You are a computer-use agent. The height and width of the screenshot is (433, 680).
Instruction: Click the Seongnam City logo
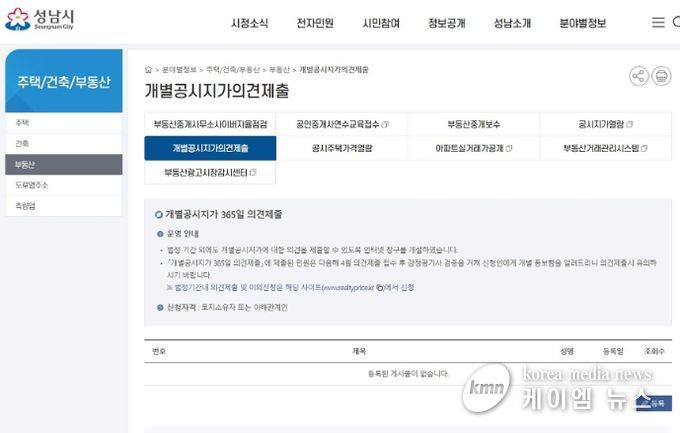pyautogui.click(x=39, y=19)
